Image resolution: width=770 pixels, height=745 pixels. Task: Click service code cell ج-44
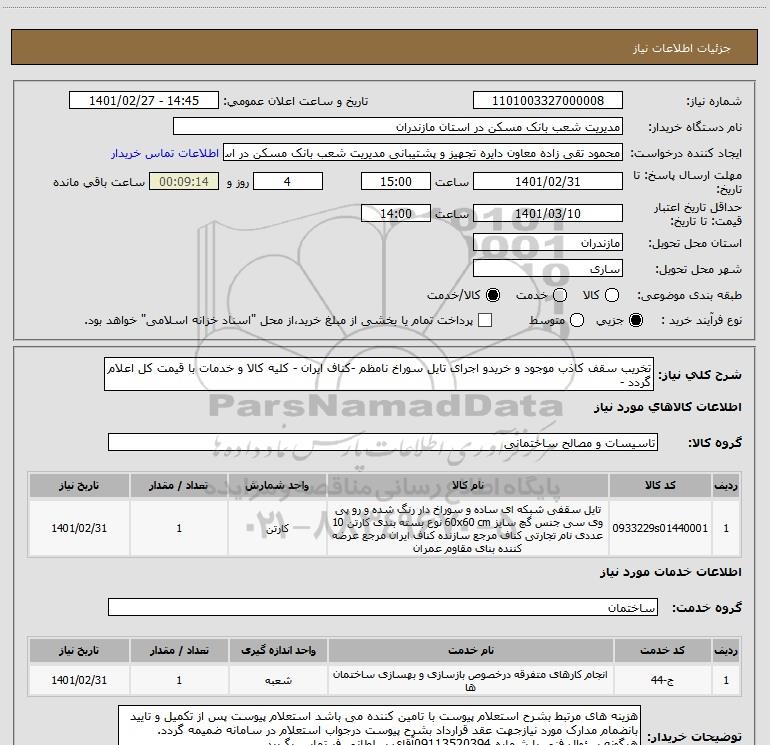[x=662, y=680]
